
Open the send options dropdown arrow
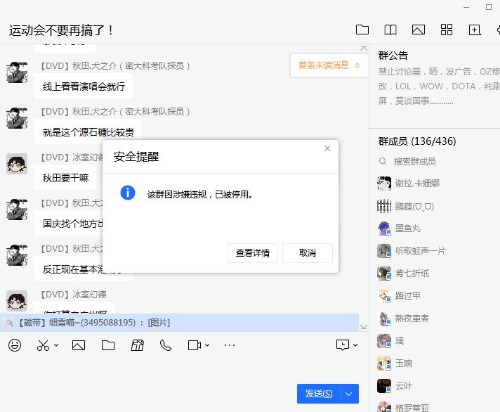tap(349, 394)
